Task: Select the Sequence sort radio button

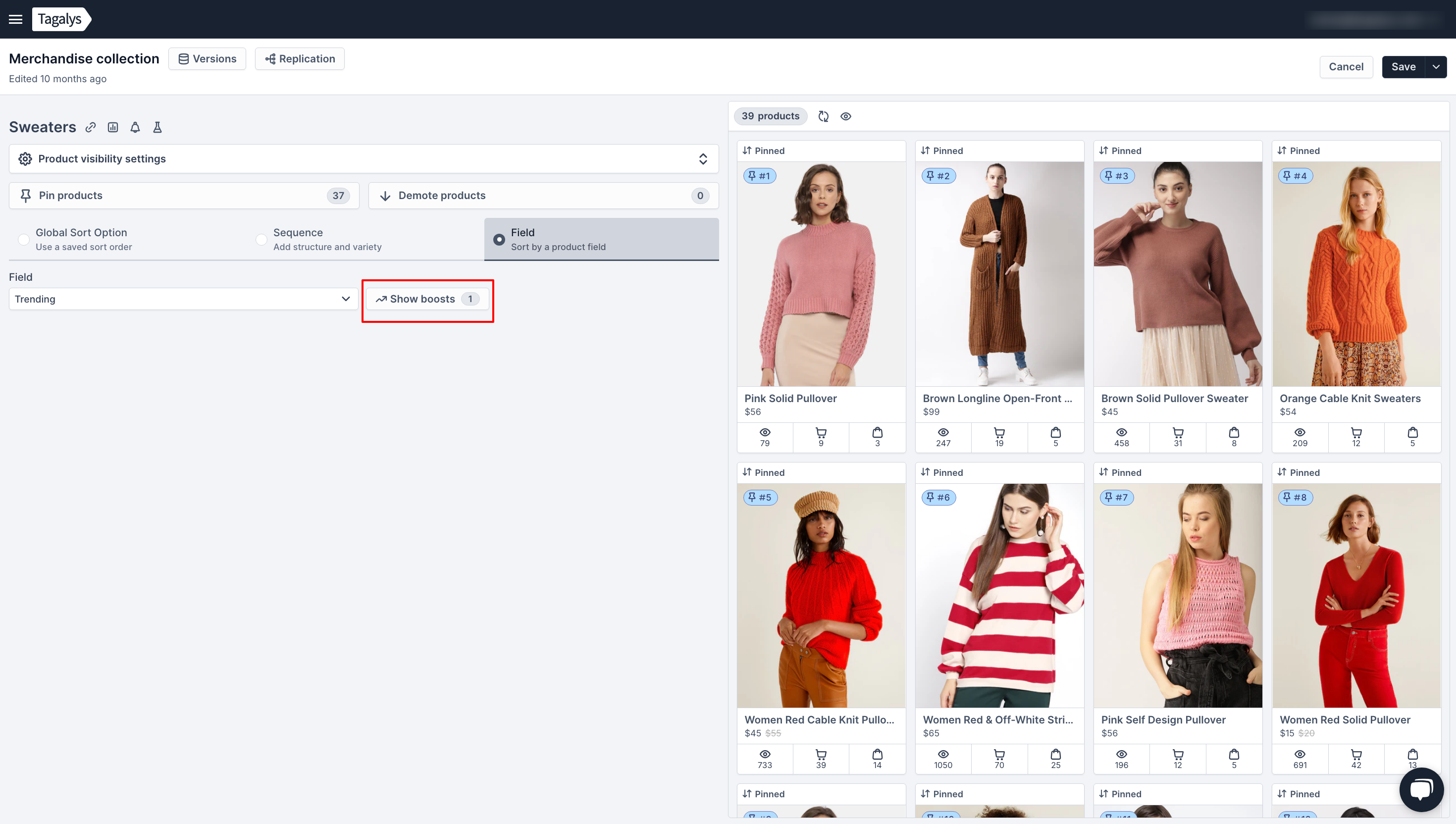Action: click(261, 239)
